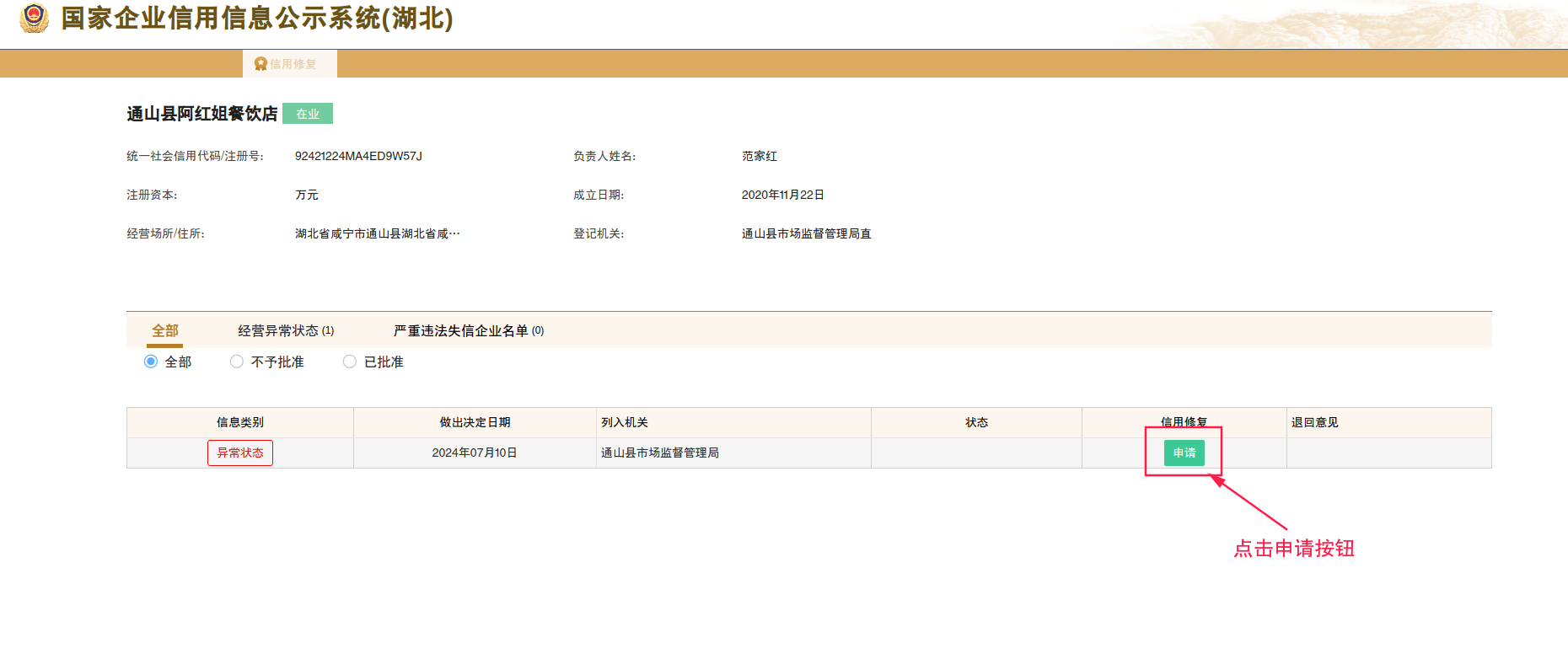Select the 全部 radio button
The image size is (1568, 659).
tap(151, 362)
